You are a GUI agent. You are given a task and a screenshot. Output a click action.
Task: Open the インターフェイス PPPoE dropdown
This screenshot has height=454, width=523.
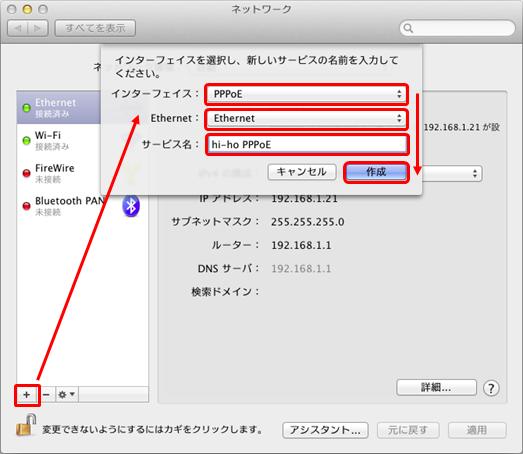click(306, 94)
